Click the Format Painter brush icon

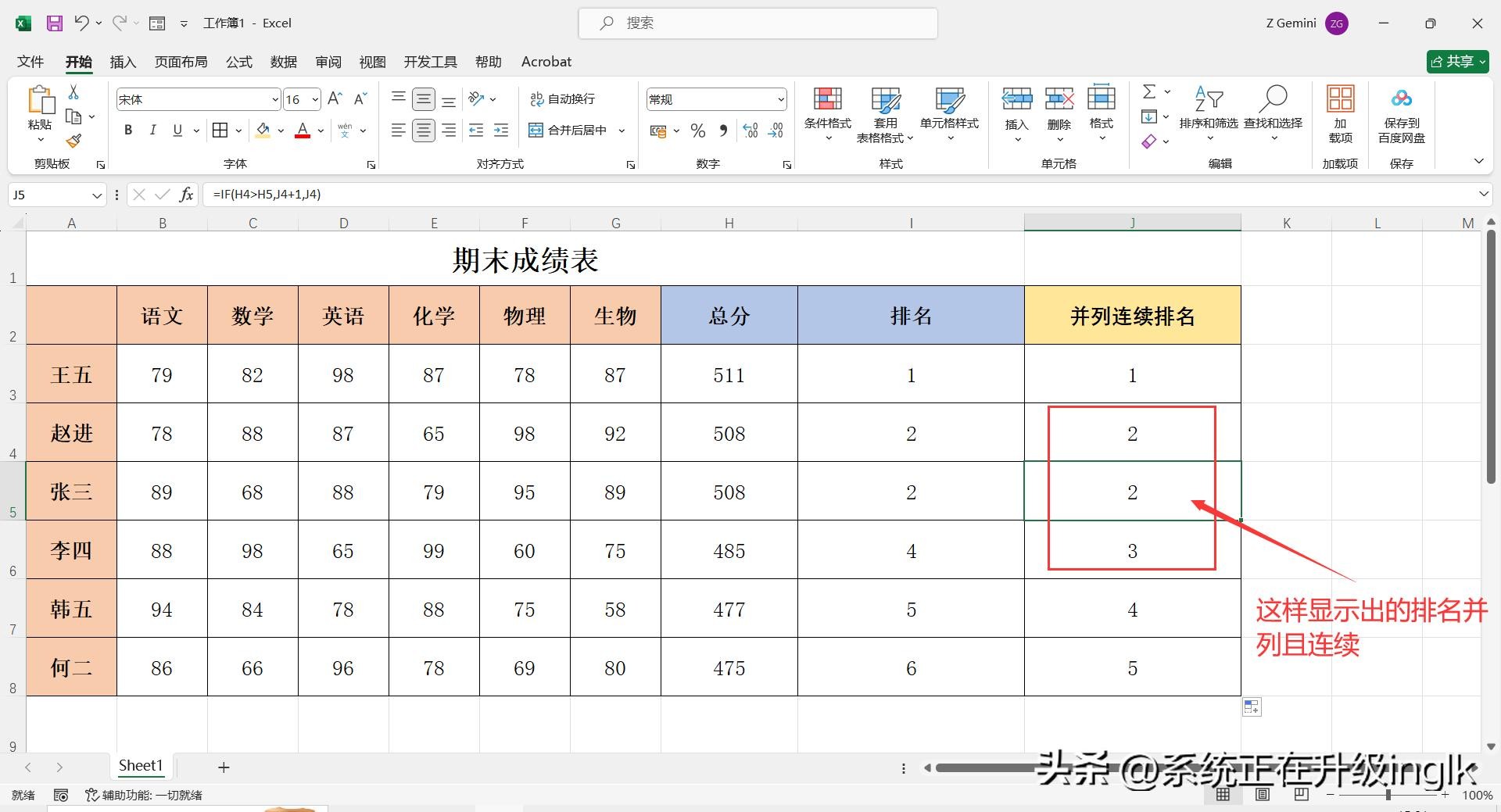tap(73, 141)
